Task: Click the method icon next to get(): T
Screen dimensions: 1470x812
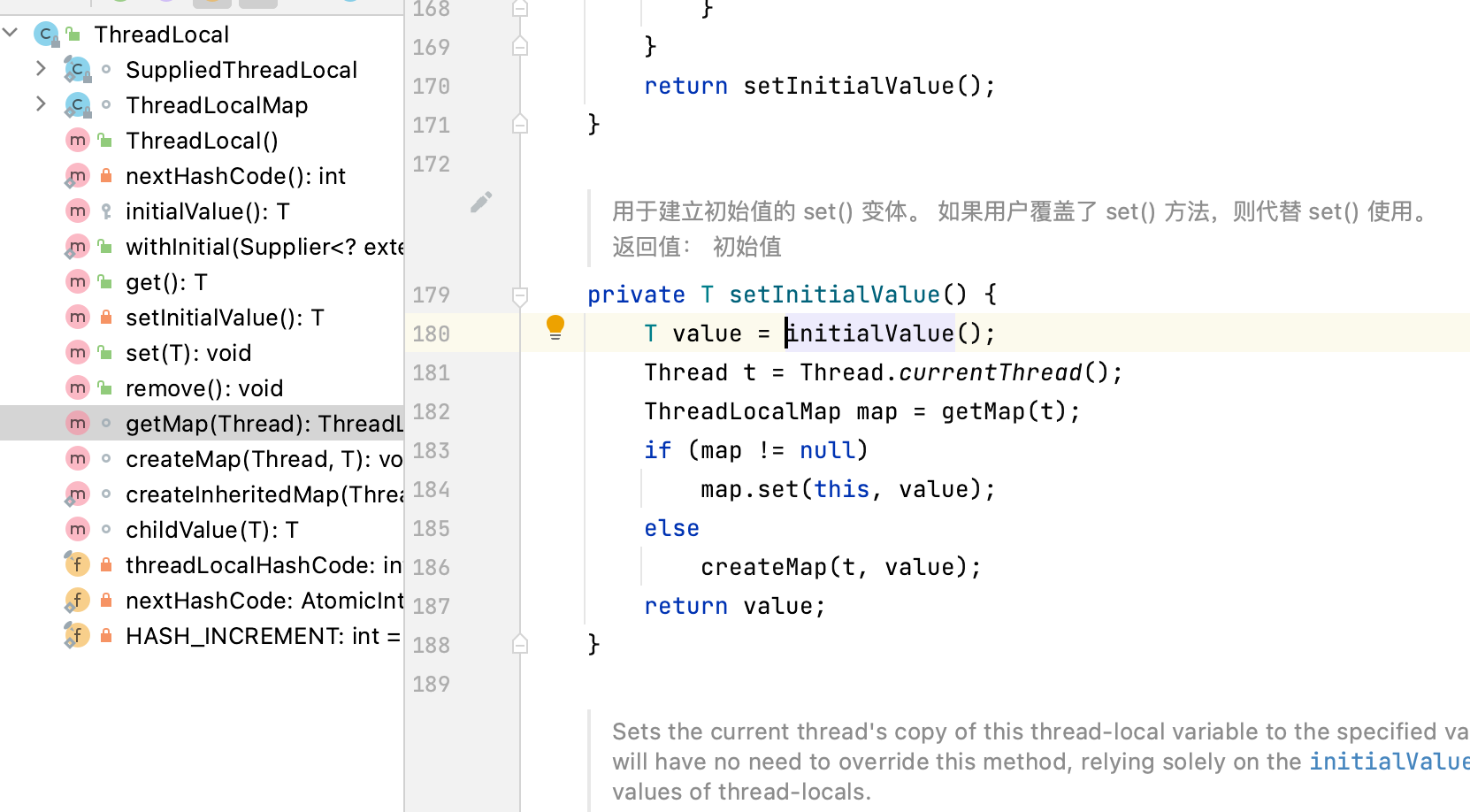Action: (x=78, y=282)
